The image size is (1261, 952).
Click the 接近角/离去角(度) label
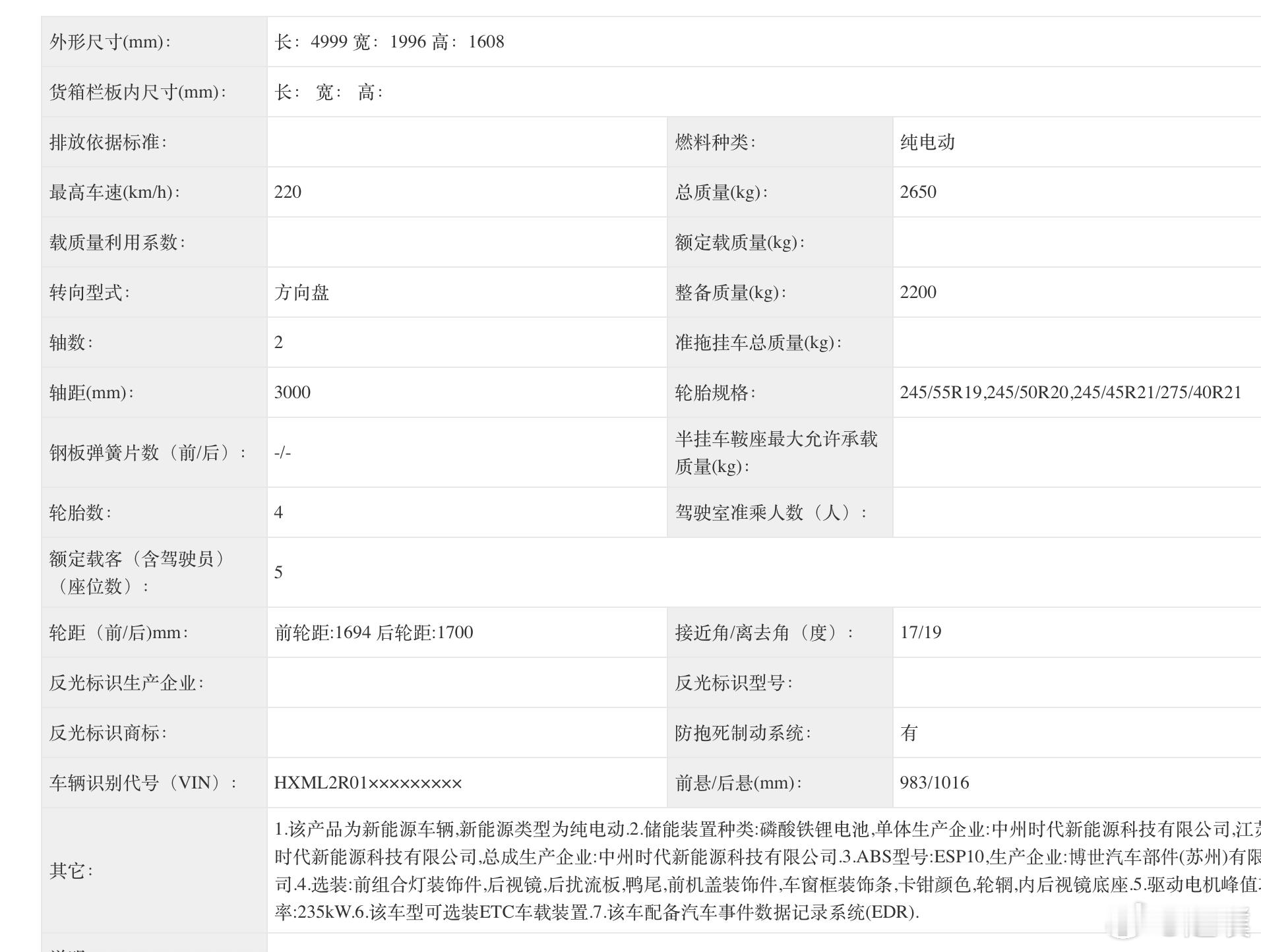pos(764,632)
